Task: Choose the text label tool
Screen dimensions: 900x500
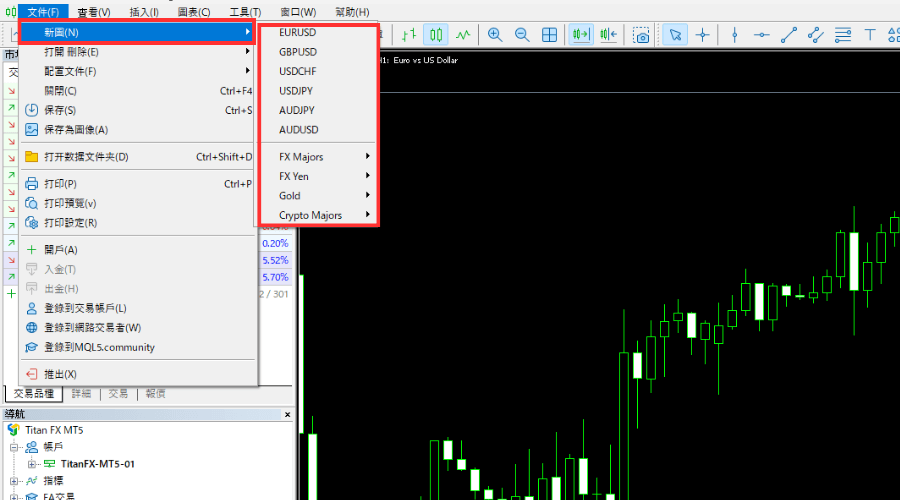Action: (x=870, y=35)
